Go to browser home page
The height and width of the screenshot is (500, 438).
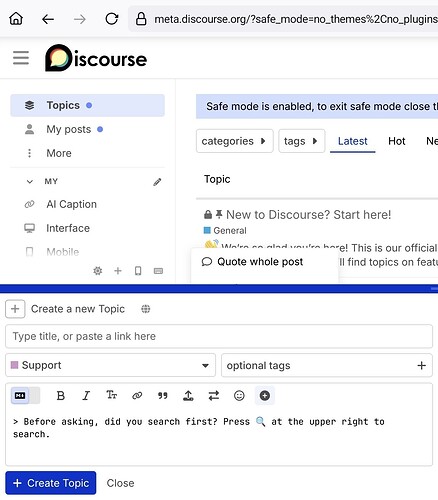pyautogui.click(x=16, y=19)
